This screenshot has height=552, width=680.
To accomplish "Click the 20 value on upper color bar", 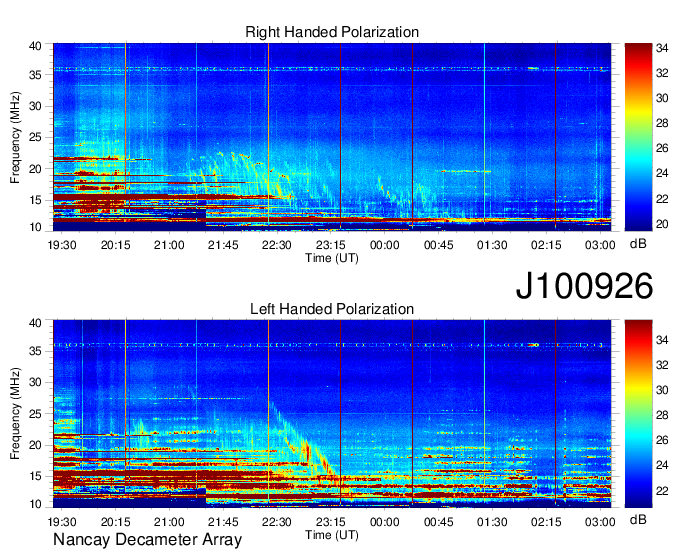I will tap(662, 224).
